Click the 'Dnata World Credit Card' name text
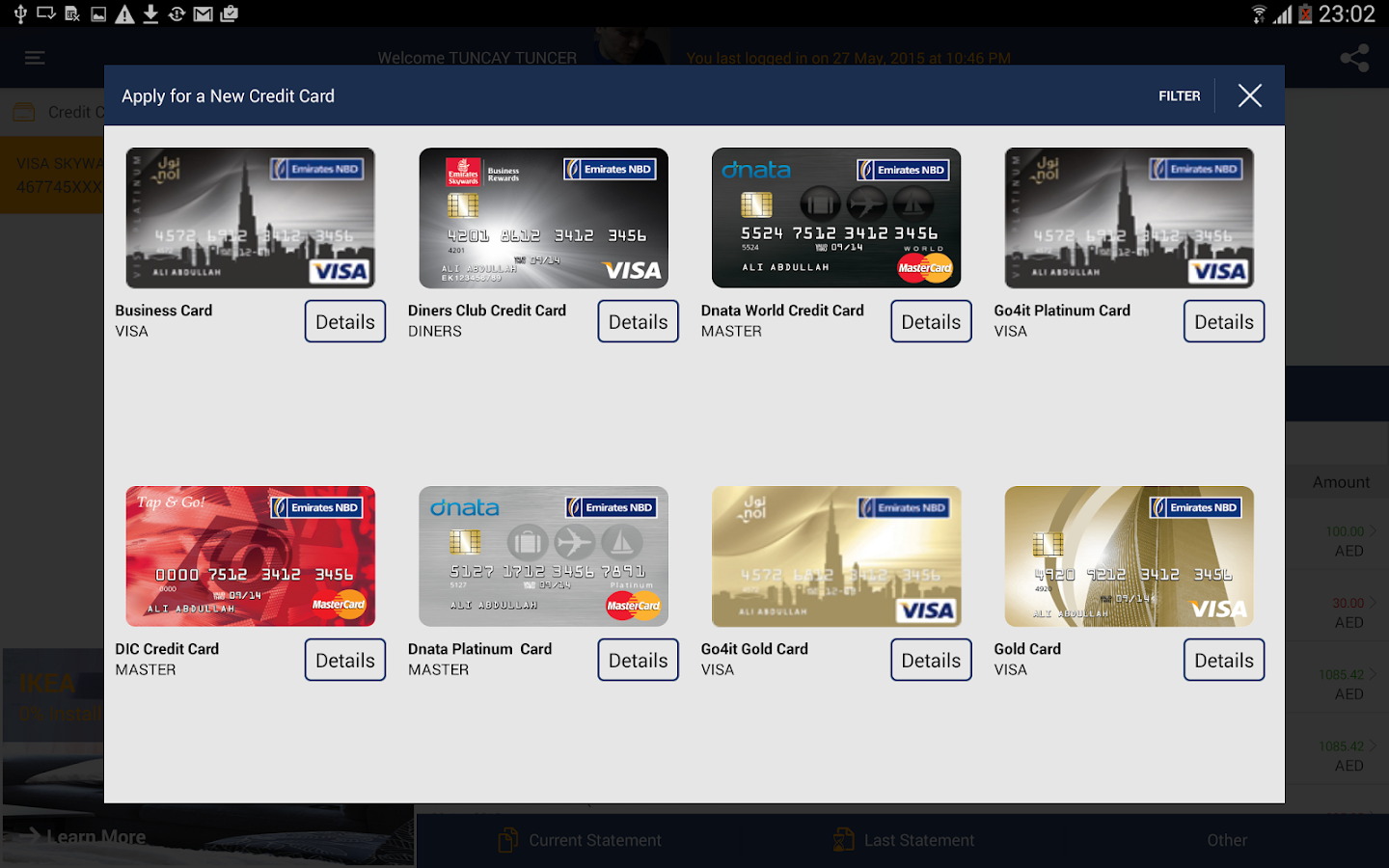Screen dimensions: 1389x868 782,311
